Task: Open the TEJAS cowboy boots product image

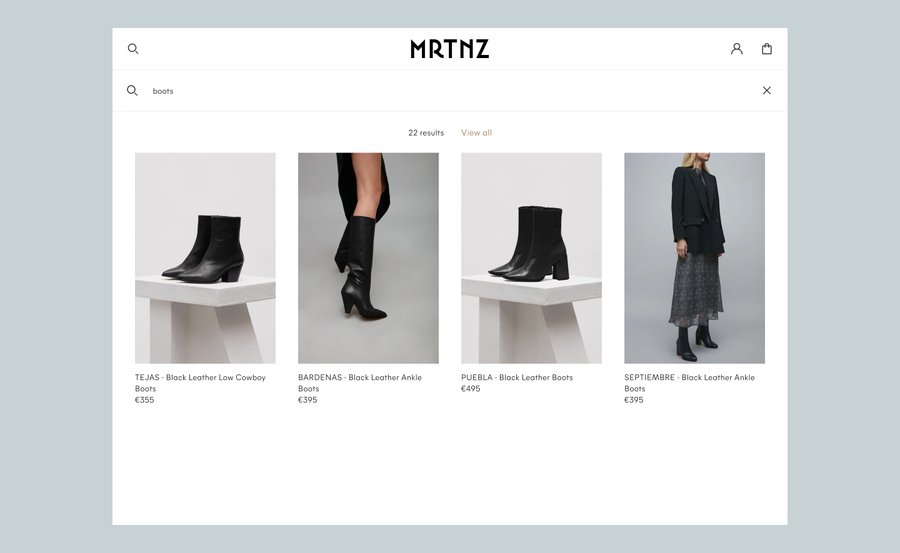Action: coord(205,258)
